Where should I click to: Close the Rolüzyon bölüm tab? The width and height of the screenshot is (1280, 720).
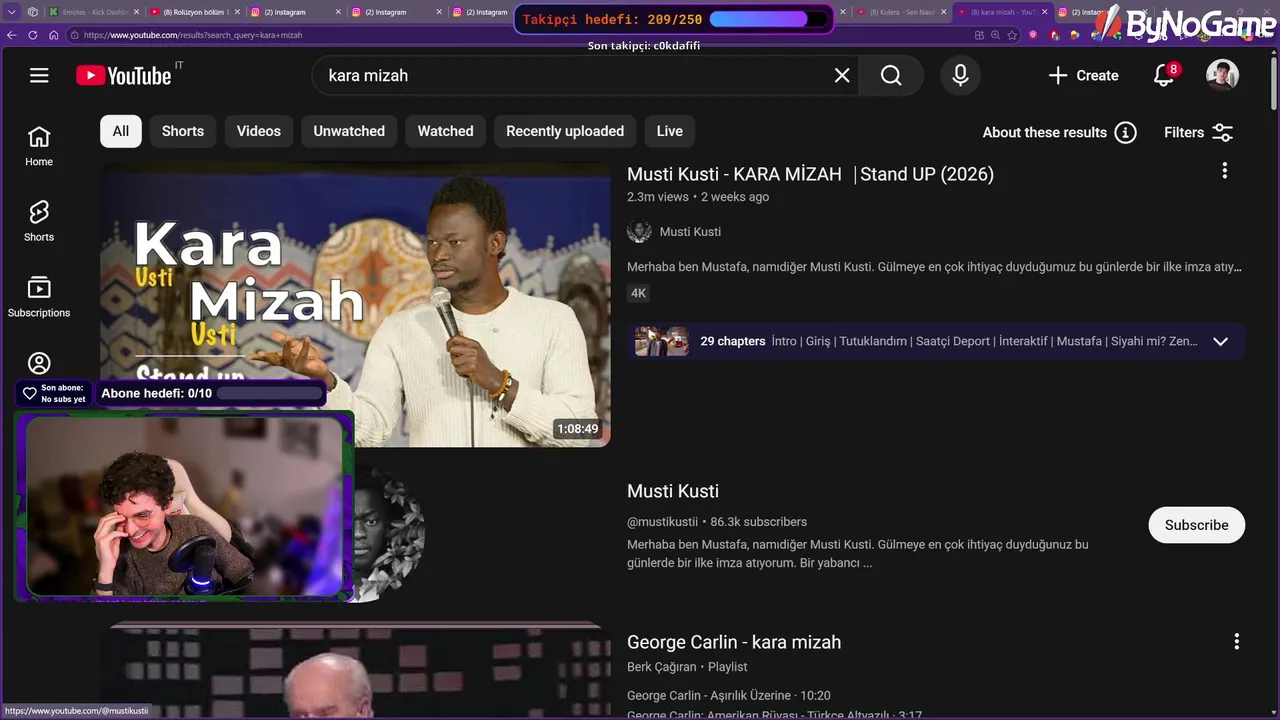pos(237,12)
